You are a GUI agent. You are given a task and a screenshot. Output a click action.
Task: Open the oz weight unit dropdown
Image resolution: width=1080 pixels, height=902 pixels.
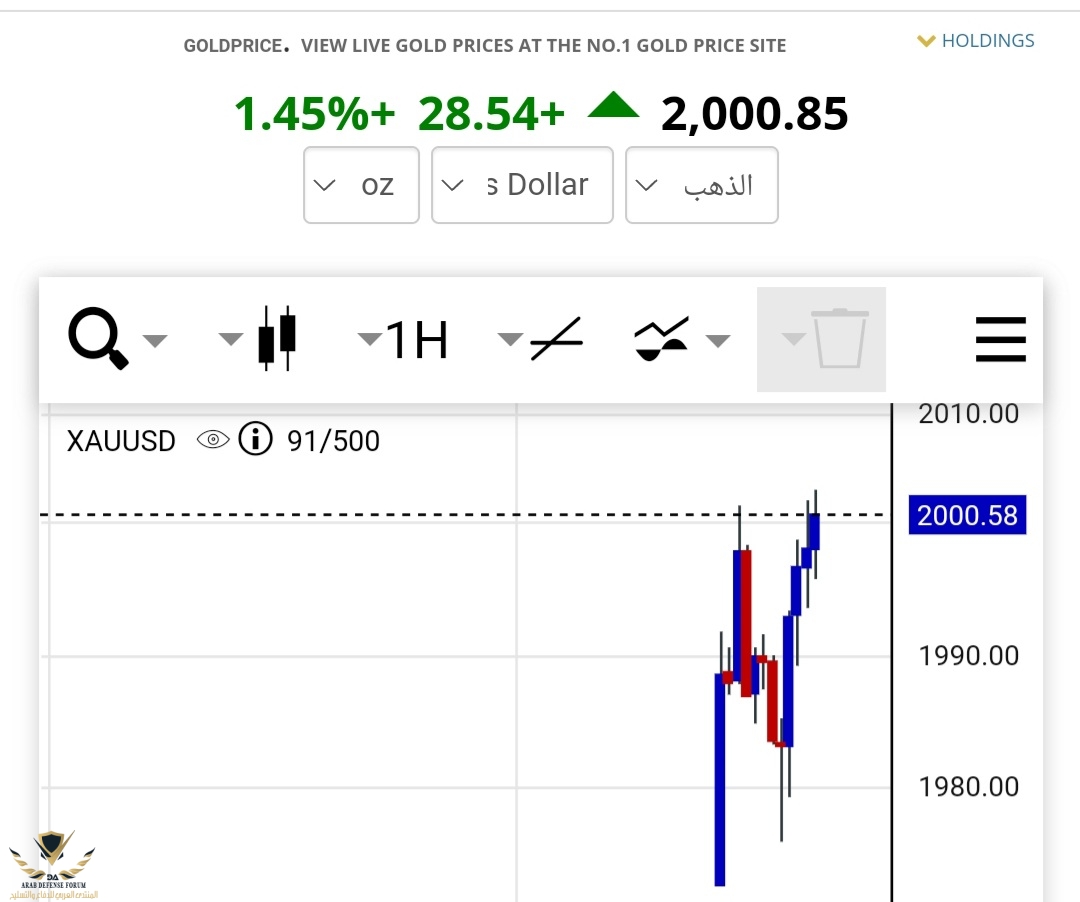click(361, 185)
